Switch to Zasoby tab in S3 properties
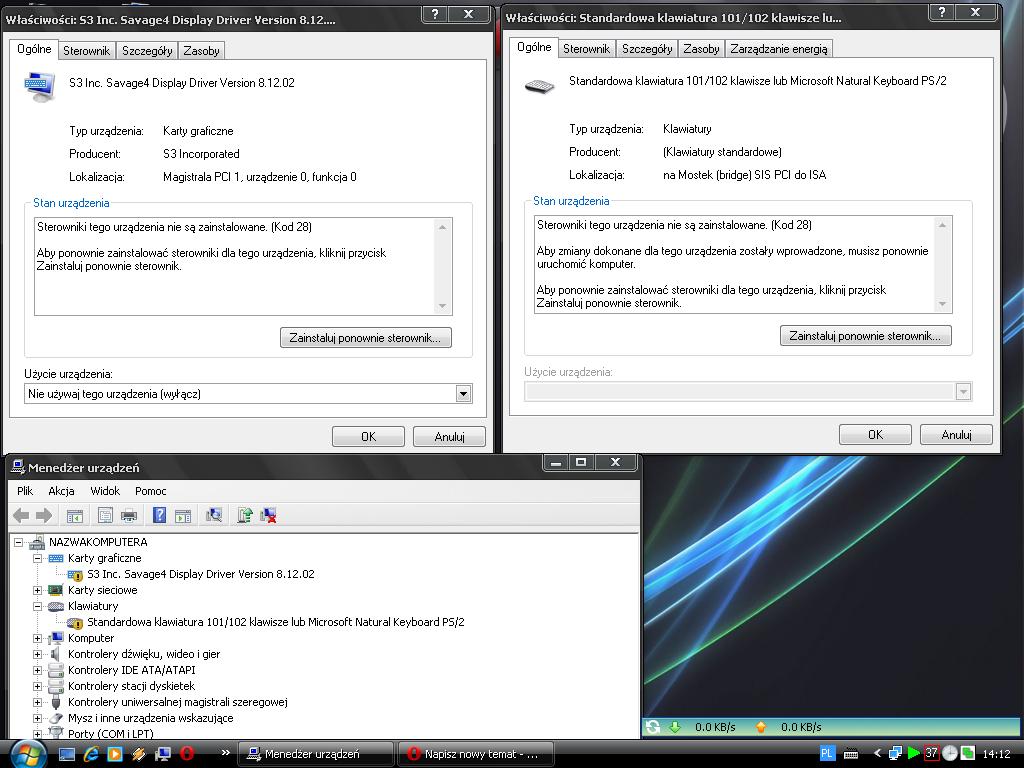 click(201, 51)
